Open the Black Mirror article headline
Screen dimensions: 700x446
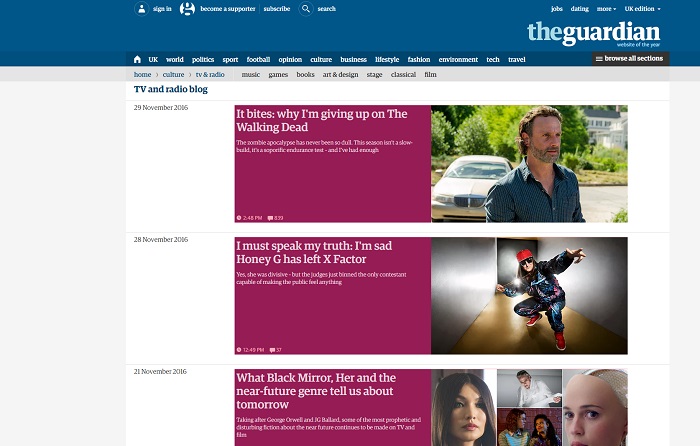[315, 391]
